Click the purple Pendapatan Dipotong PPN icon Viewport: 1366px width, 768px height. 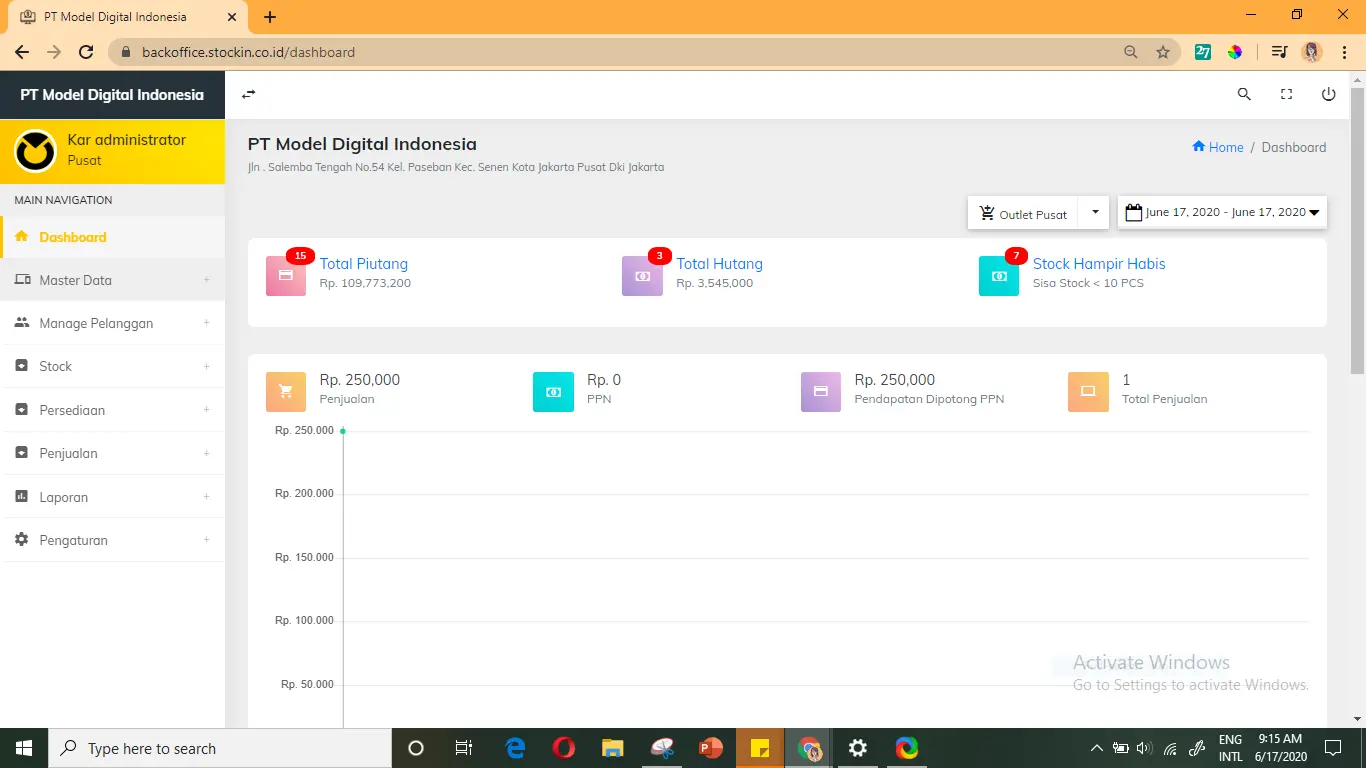821,392
